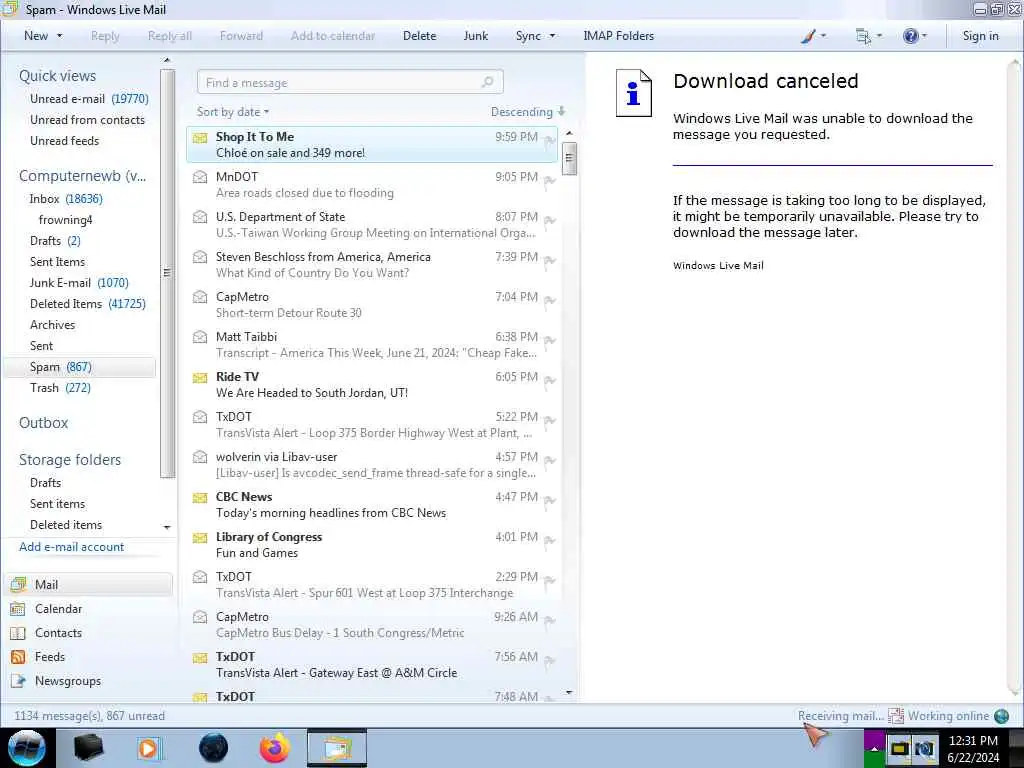This screenshot has width=1024, height=768.
Task: Open the dark globe browser taskbar icon
Action: click(x=213, y=748)
